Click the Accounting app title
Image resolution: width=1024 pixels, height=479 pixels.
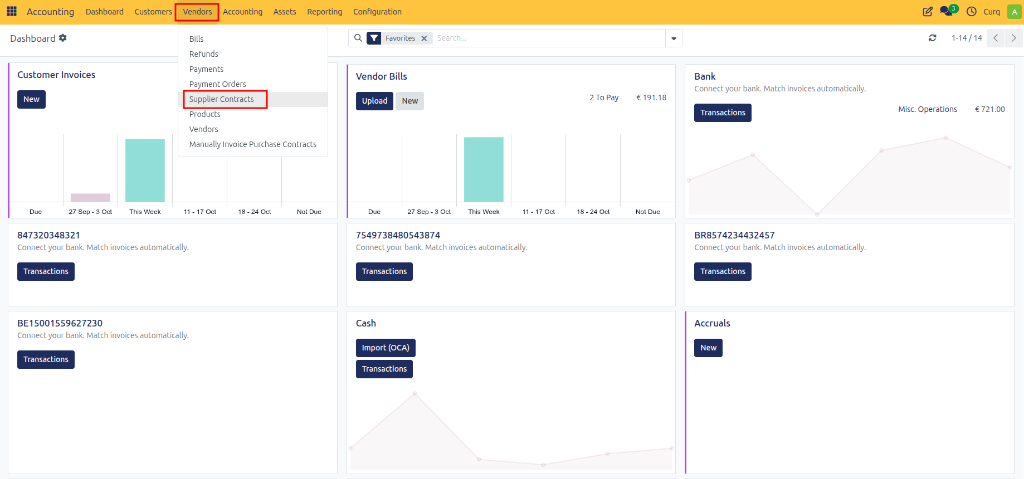[50, 12]
